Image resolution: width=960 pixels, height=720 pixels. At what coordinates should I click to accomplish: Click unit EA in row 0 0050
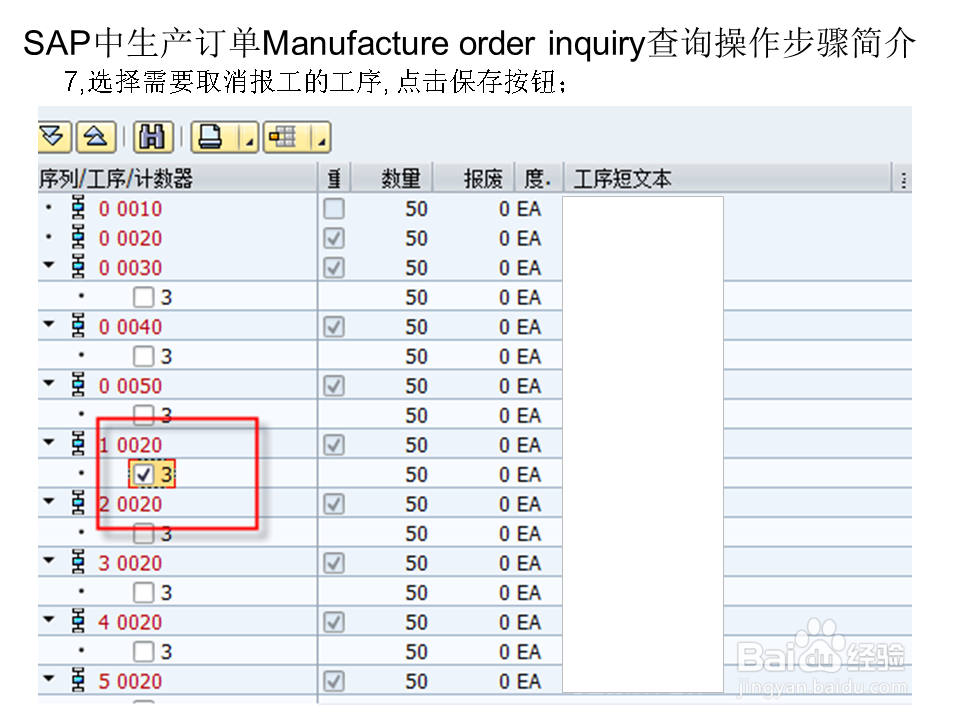point(529,386)
